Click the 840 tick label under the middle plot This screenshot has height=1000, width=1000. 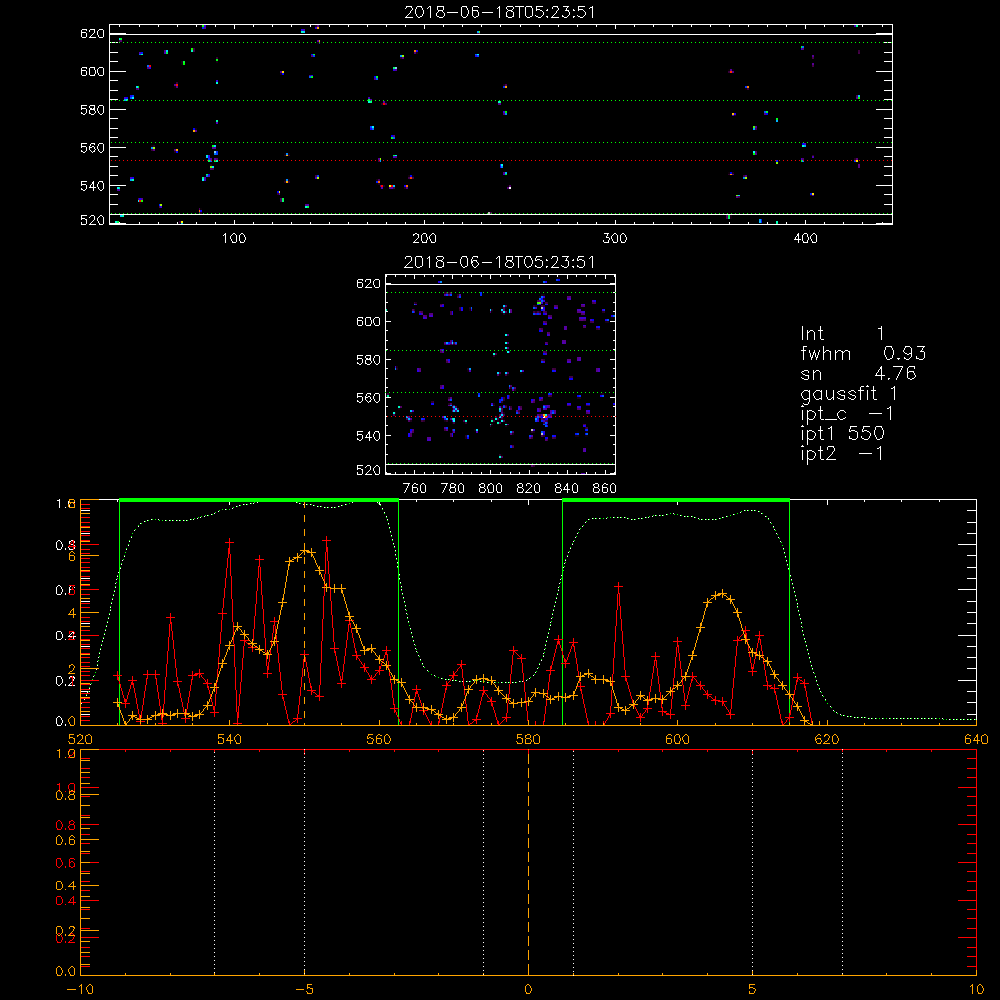click(566, 489)
